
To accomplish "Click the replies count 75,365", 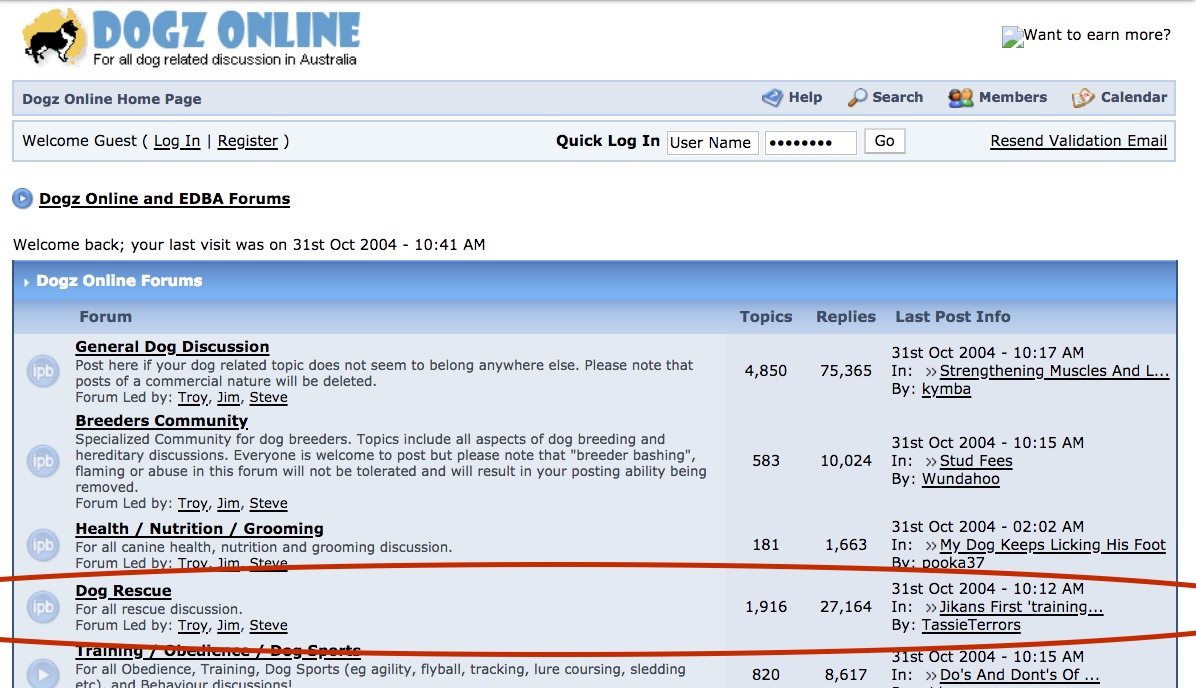I will (x=846, y=371).
